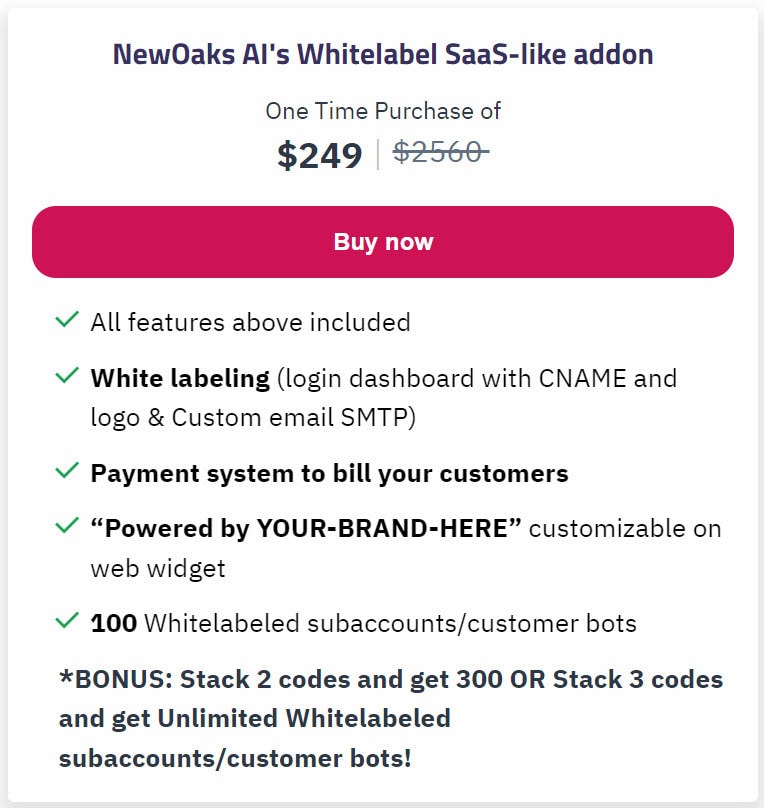Screen dimensions: 764x808
Task: Click the crossed-out $2560 original price
Action: 440,153
